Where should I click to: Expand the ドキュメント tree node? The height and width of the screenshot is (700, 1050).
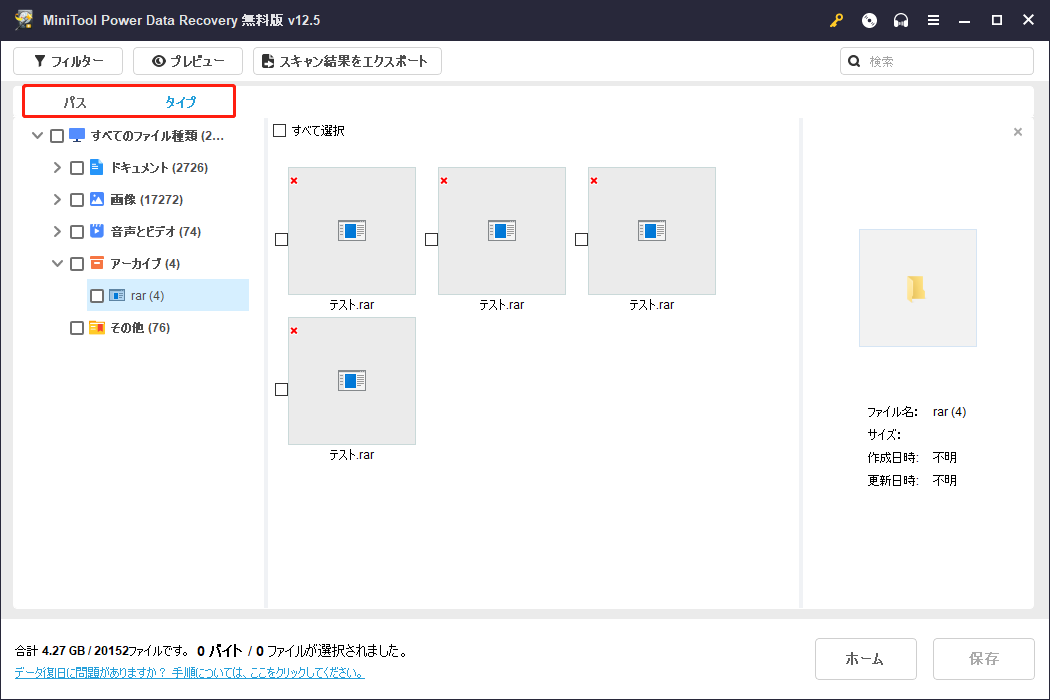(x=57, y=167)
